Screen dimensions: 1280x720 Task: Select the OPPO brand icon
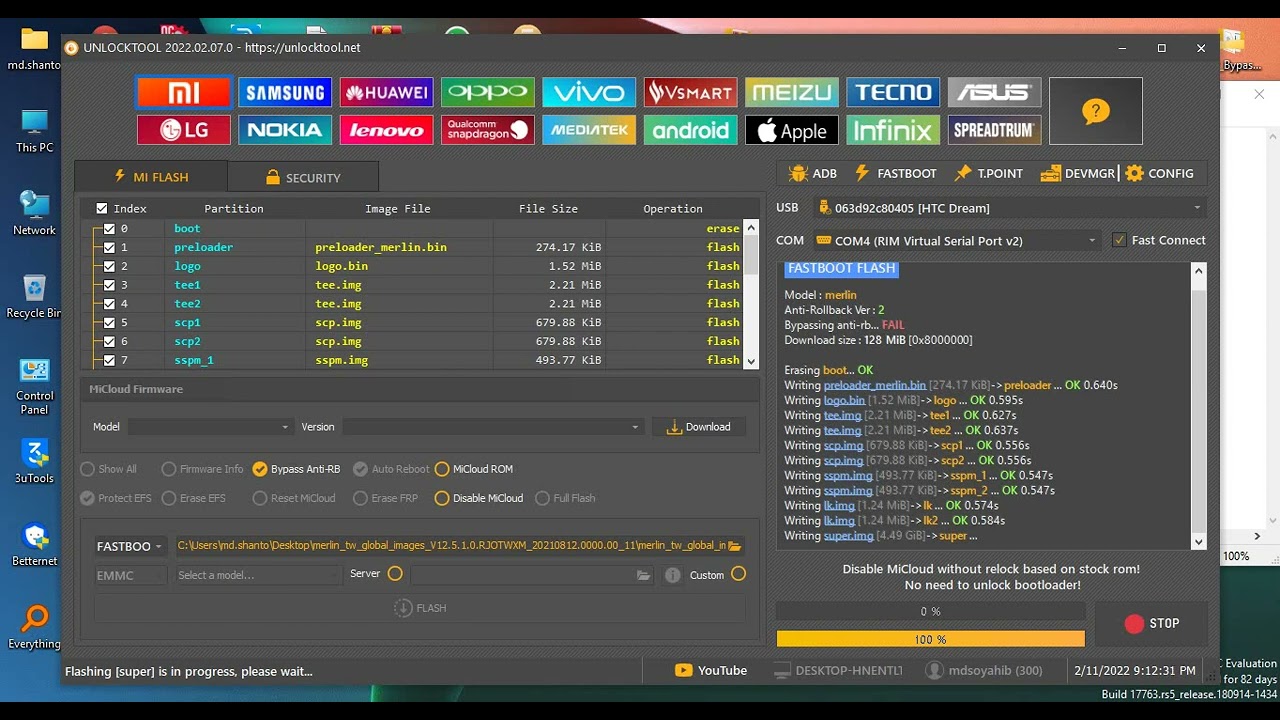click(x=488, y=93)
